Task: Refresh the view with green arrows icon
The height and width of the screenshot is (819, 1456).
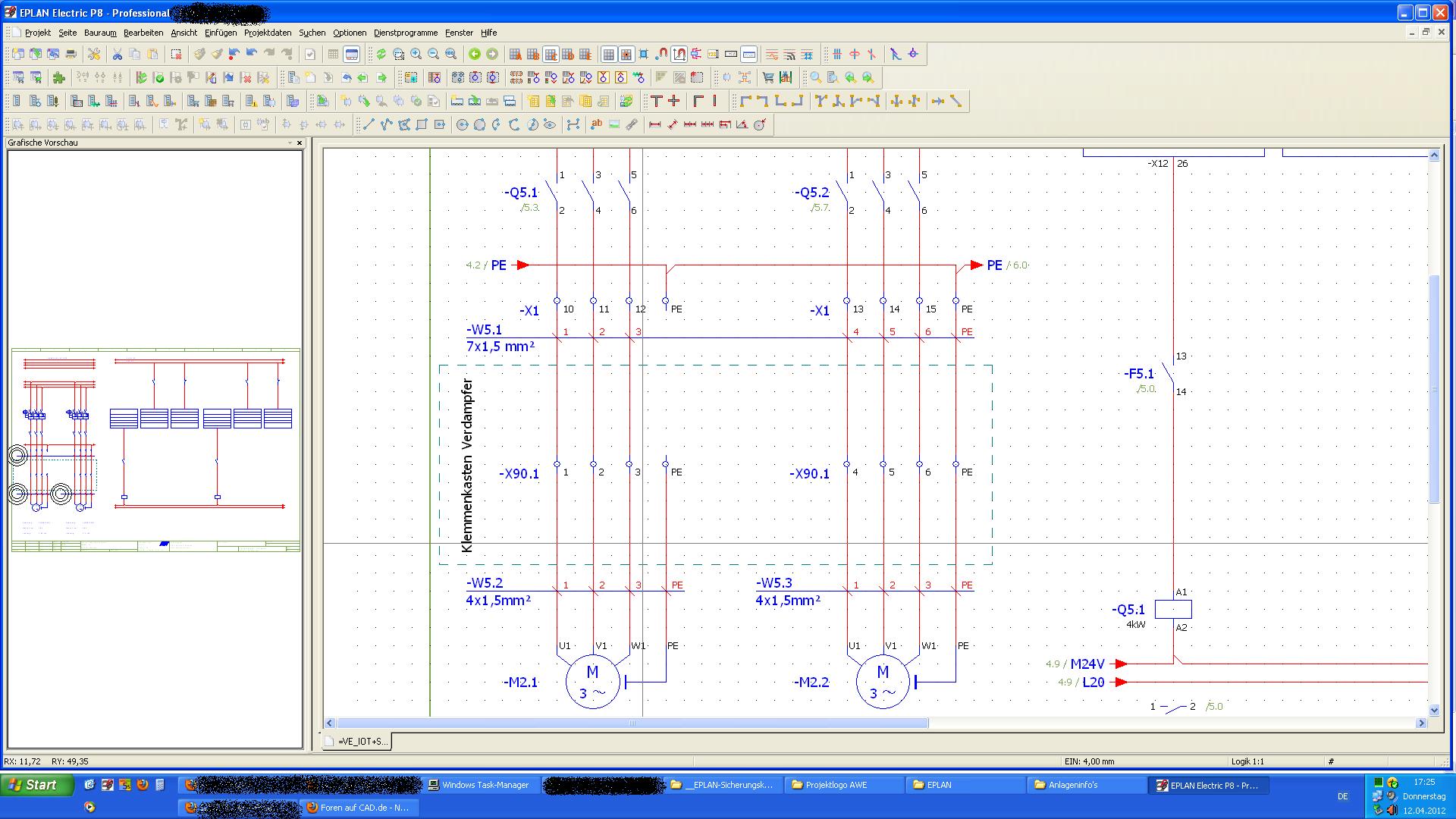Action: click(381, 54)
